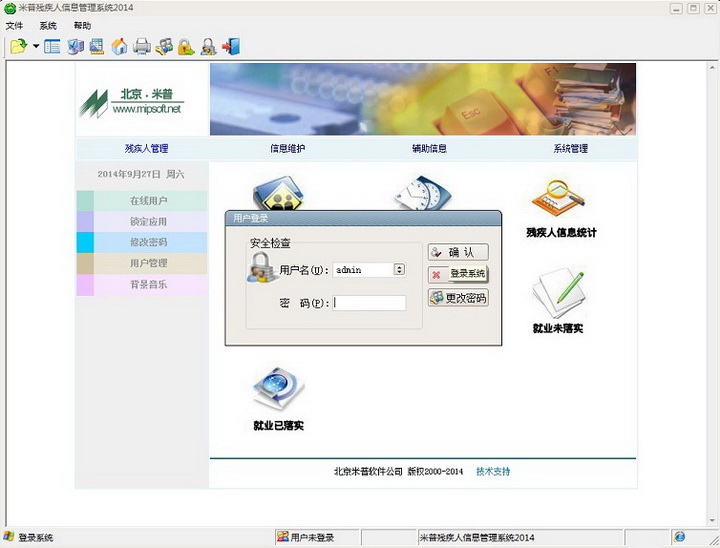Select 在线用户 in the left sidebar

pos(142,201)
